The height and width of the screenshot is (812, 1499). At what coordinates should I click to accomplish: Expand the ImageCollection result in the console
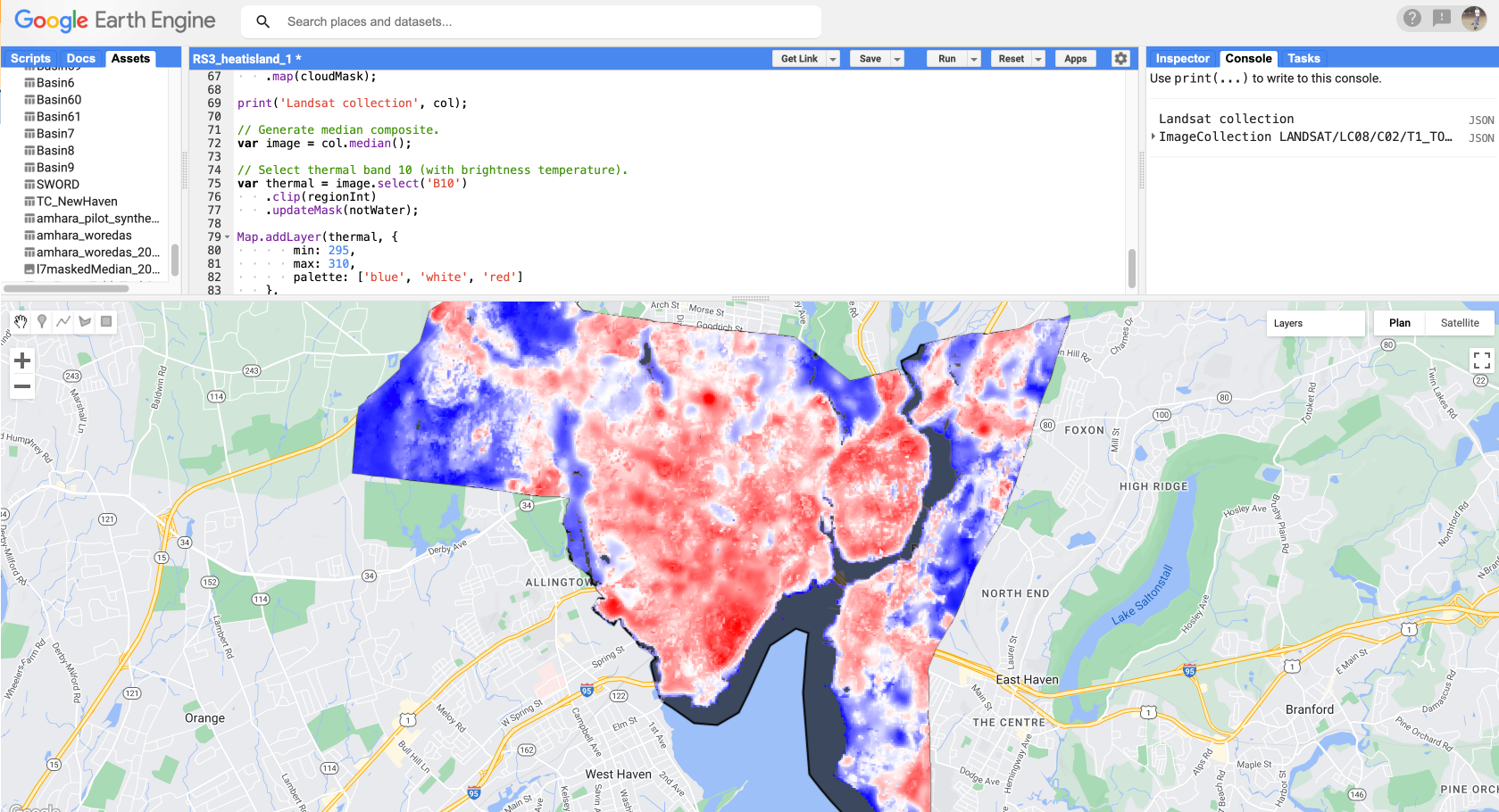pos(1153,137)
